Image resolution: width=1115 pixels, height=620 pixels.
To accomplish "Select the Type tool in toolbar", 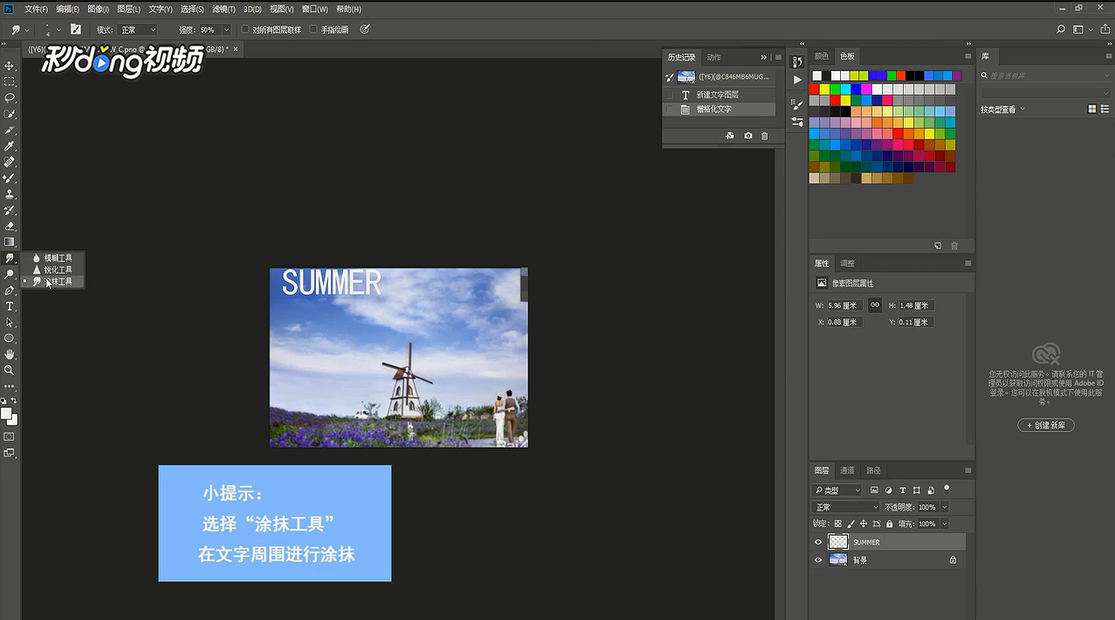I will click(9, 306).
